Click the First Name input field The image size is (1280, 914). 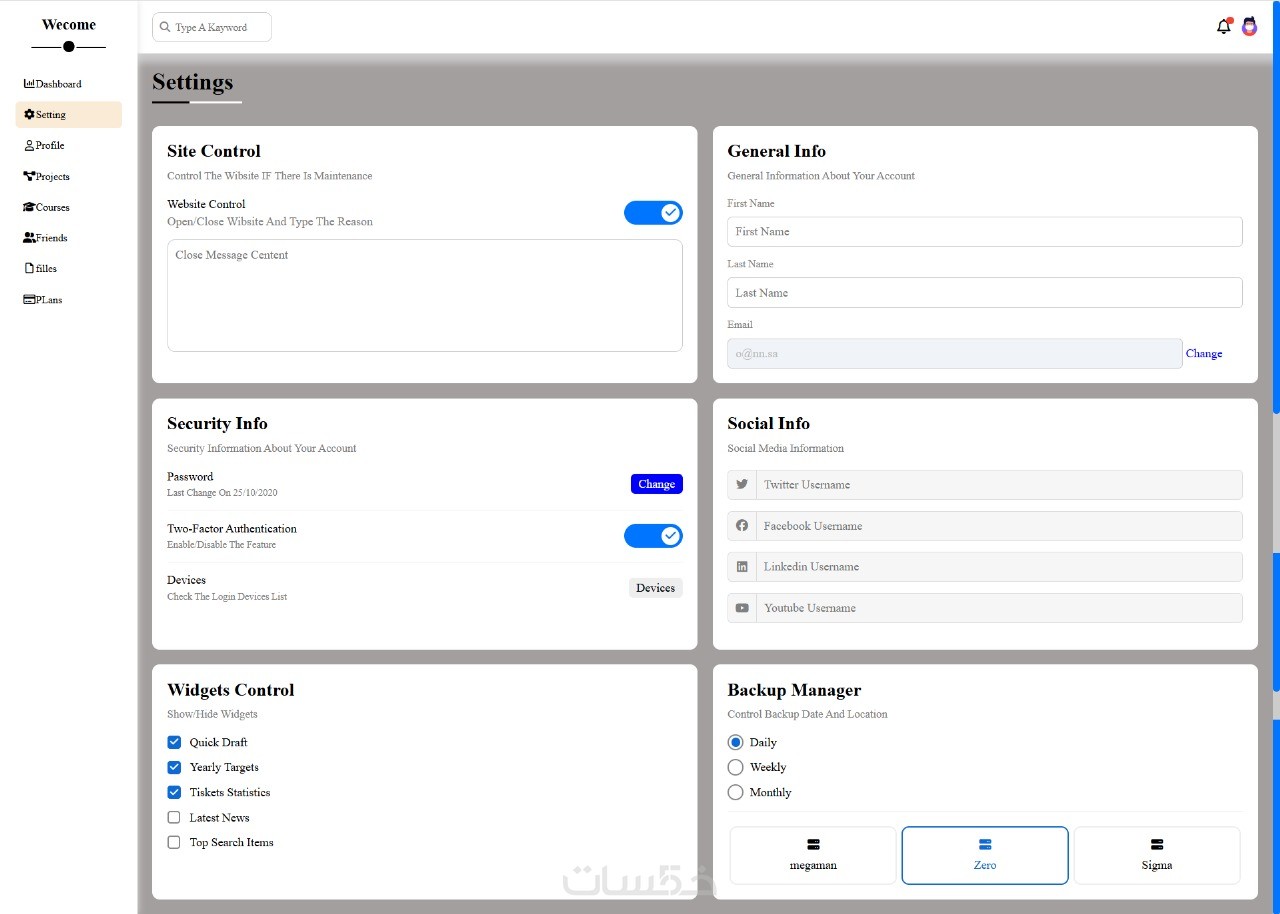[985, 232]
